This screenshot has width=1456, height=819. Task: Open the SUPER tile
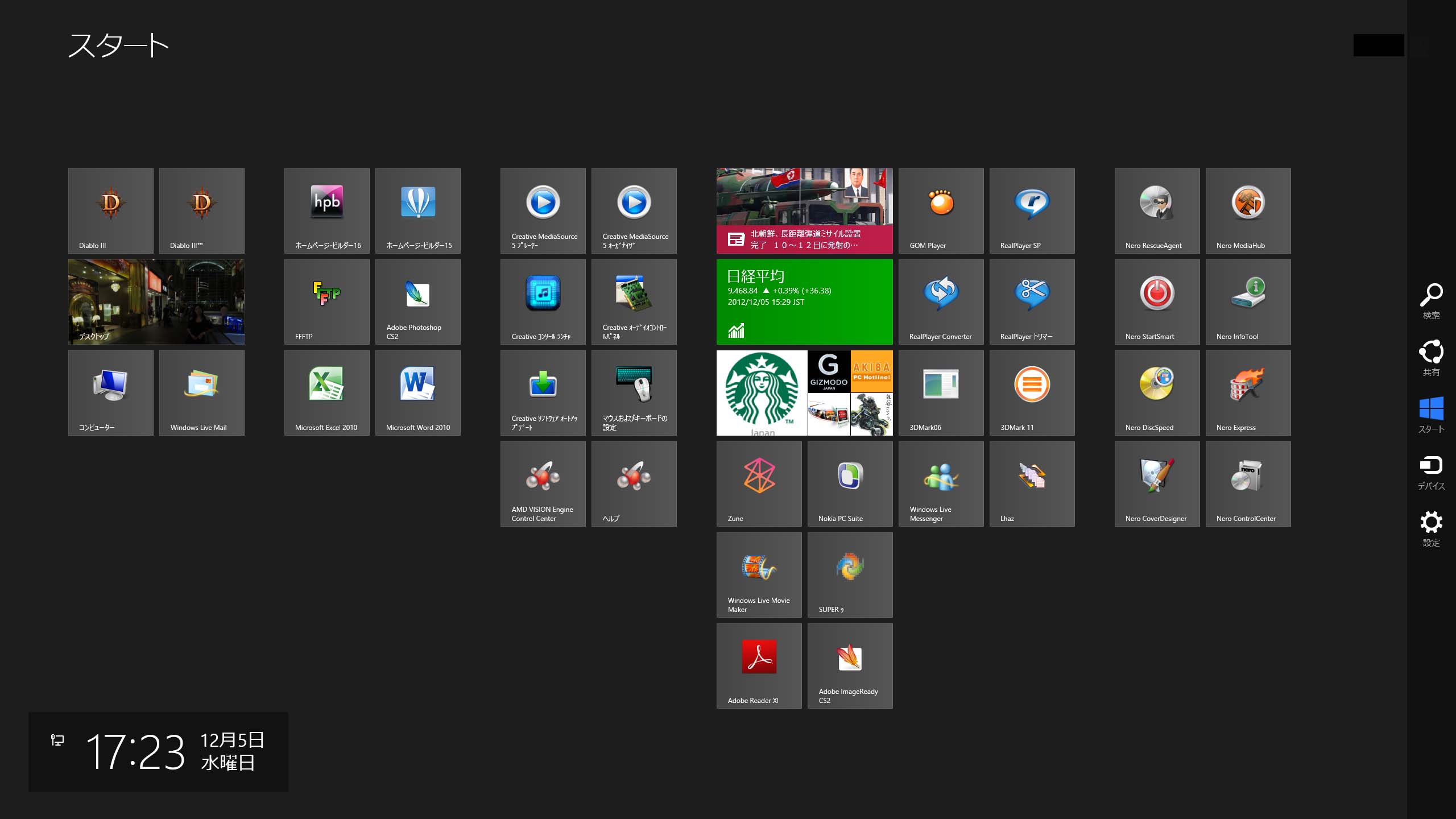850,575
